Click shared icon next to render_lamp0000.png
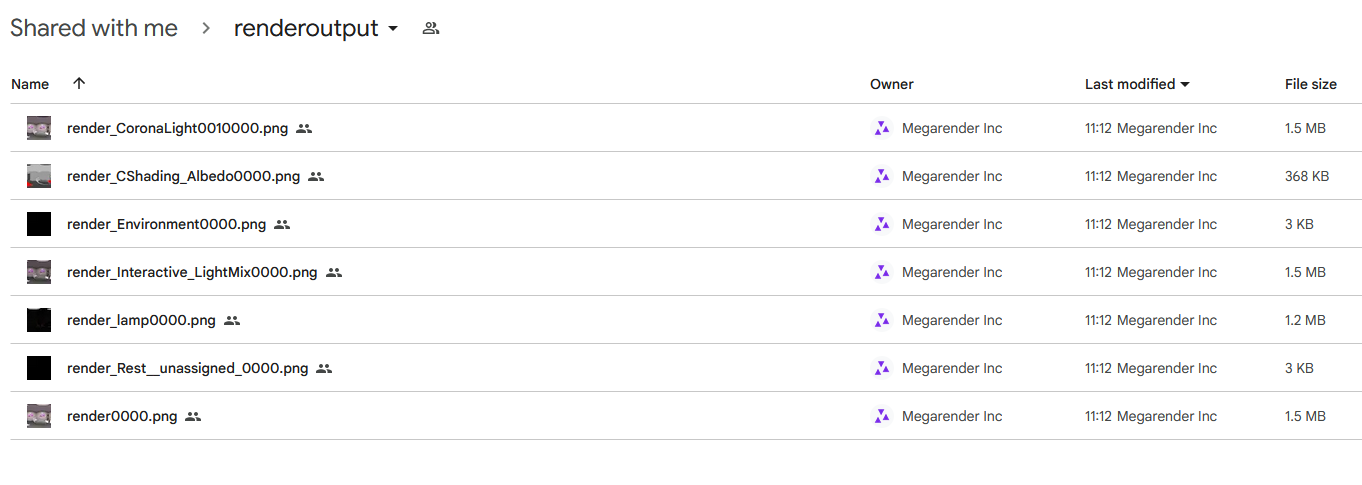Viewport: 1362px width, 485px height. (232, 321)
